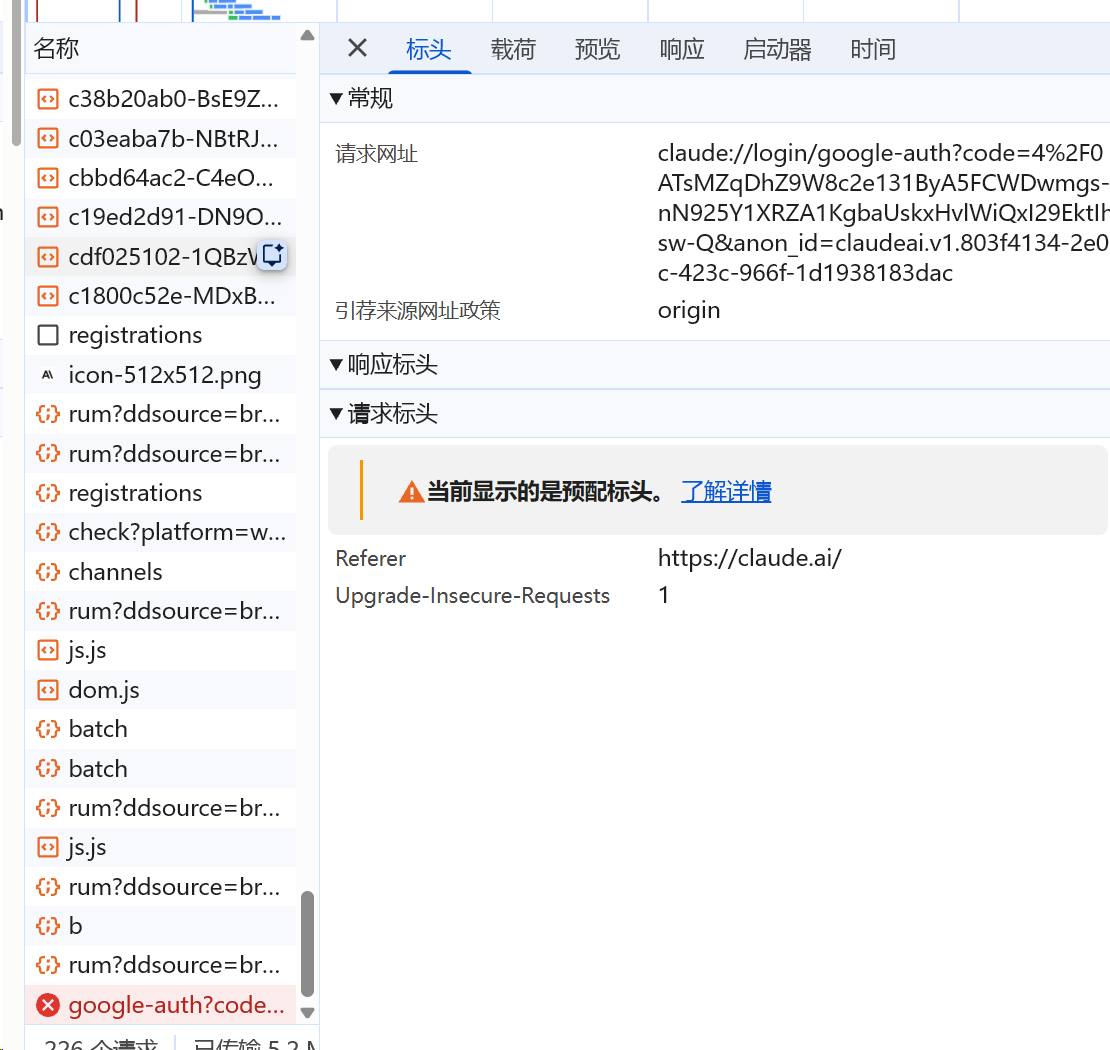The height and width of the screenshot is (1050, 1110).
Task: Open the 预览 tab
Action: pyautogui.click(x=597, y=50)
